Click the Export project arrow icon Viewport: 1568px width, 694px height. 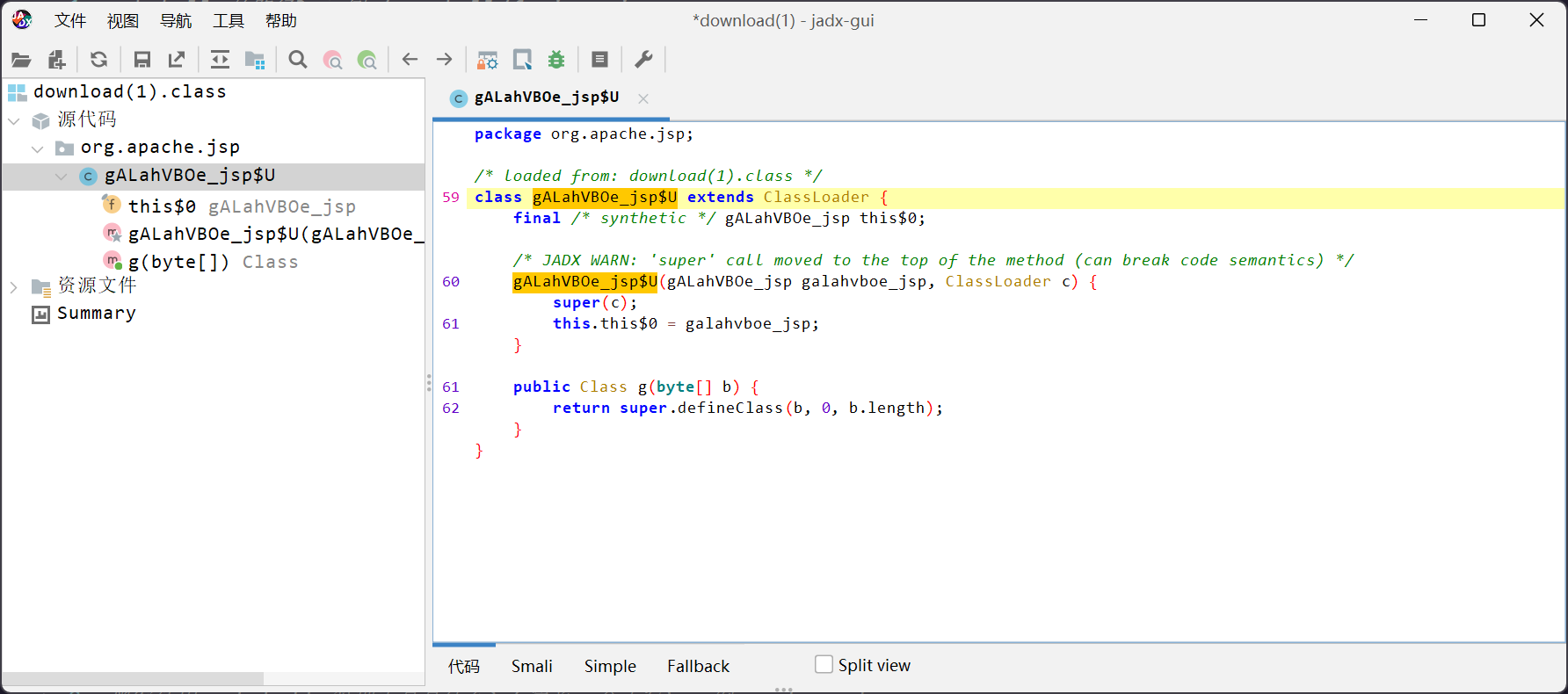click(177, 60)
